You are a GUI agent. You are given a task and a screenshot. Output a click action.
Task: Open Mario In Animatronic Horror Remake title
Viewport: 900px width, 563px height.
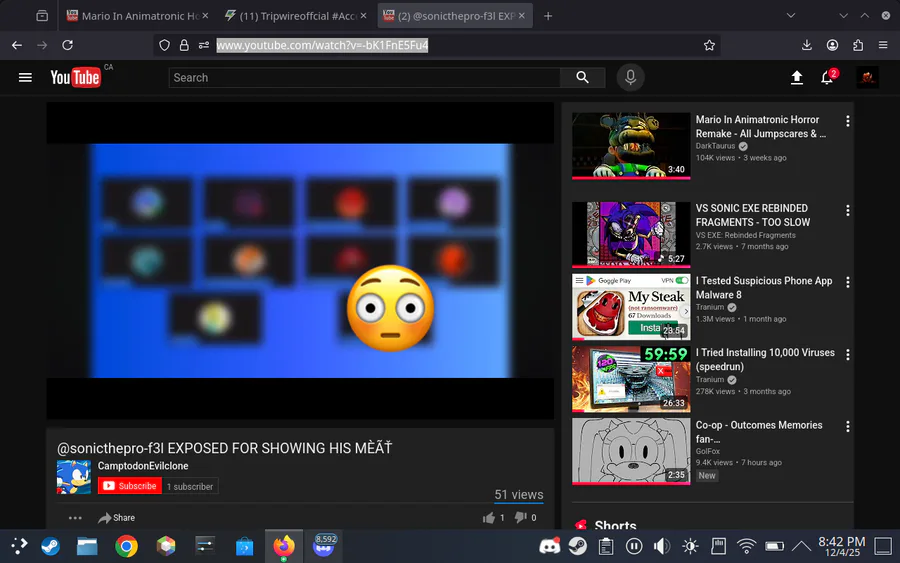coord(761,126)
